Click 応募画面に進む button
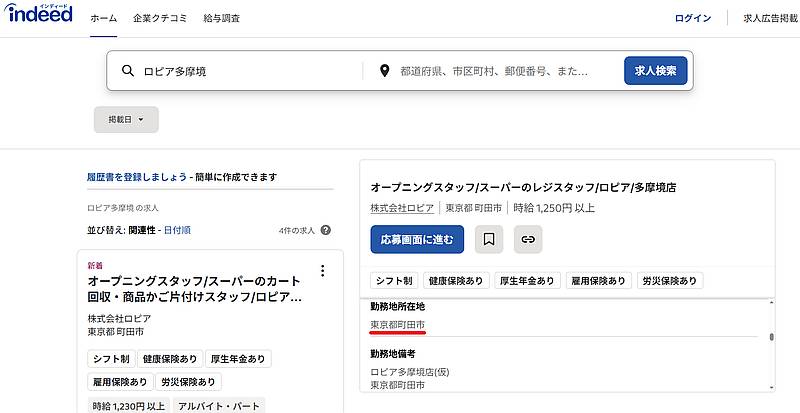Screen dimensions: 800x413 coord(417,239)
